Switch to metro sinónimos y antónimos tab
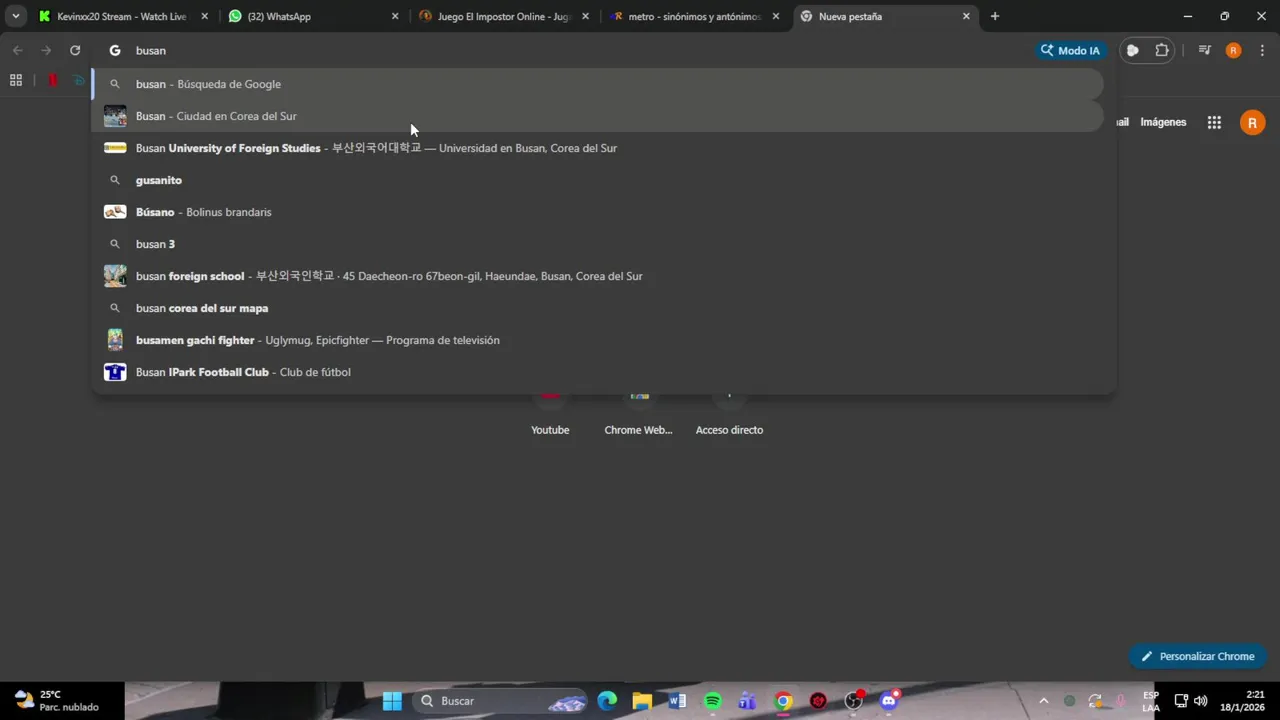Viewport: 1280px width, 720px height. coord(693,16)
